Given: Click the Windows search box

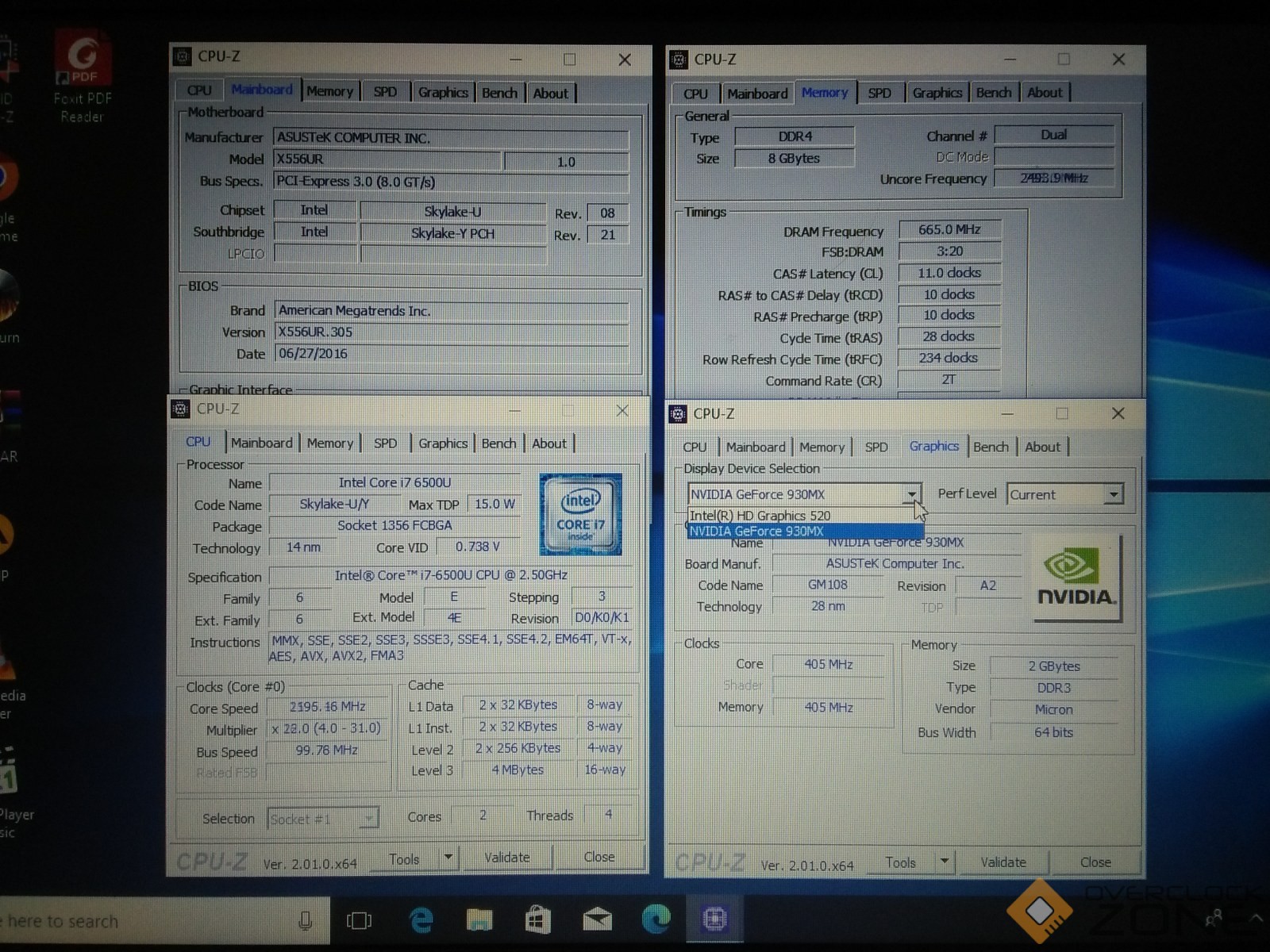Looking at the screenshot, I should [x=165, y=921].
